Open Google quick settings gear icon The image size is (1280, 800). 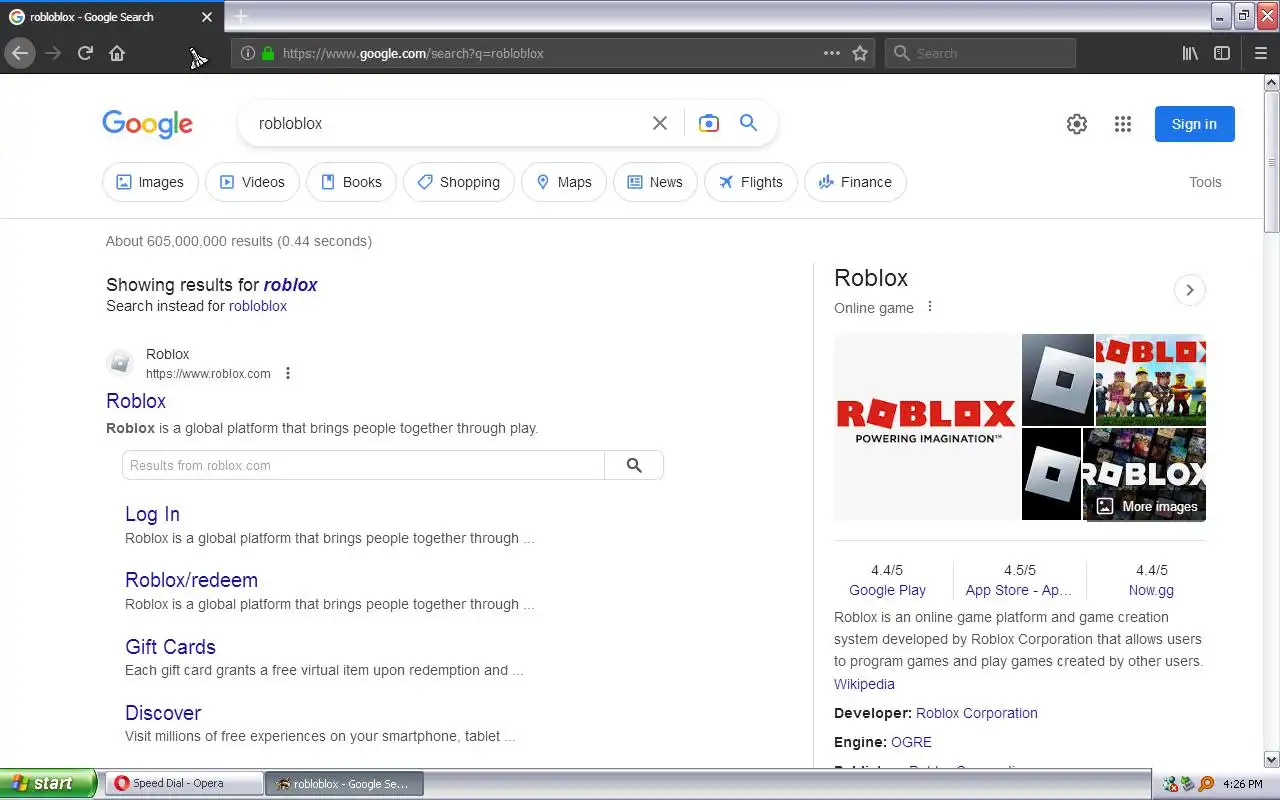pyautogui.click(x=1077, y=124)
